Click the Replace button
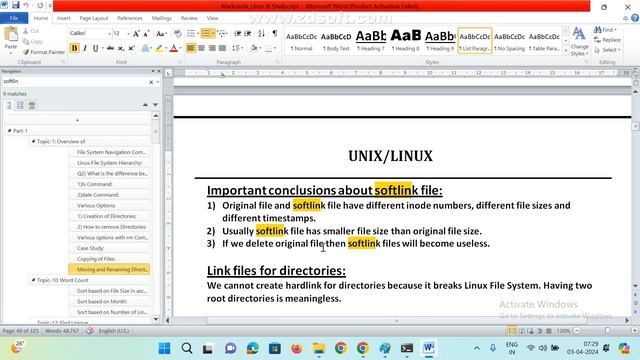640x360 pixels. coord(607,40)
